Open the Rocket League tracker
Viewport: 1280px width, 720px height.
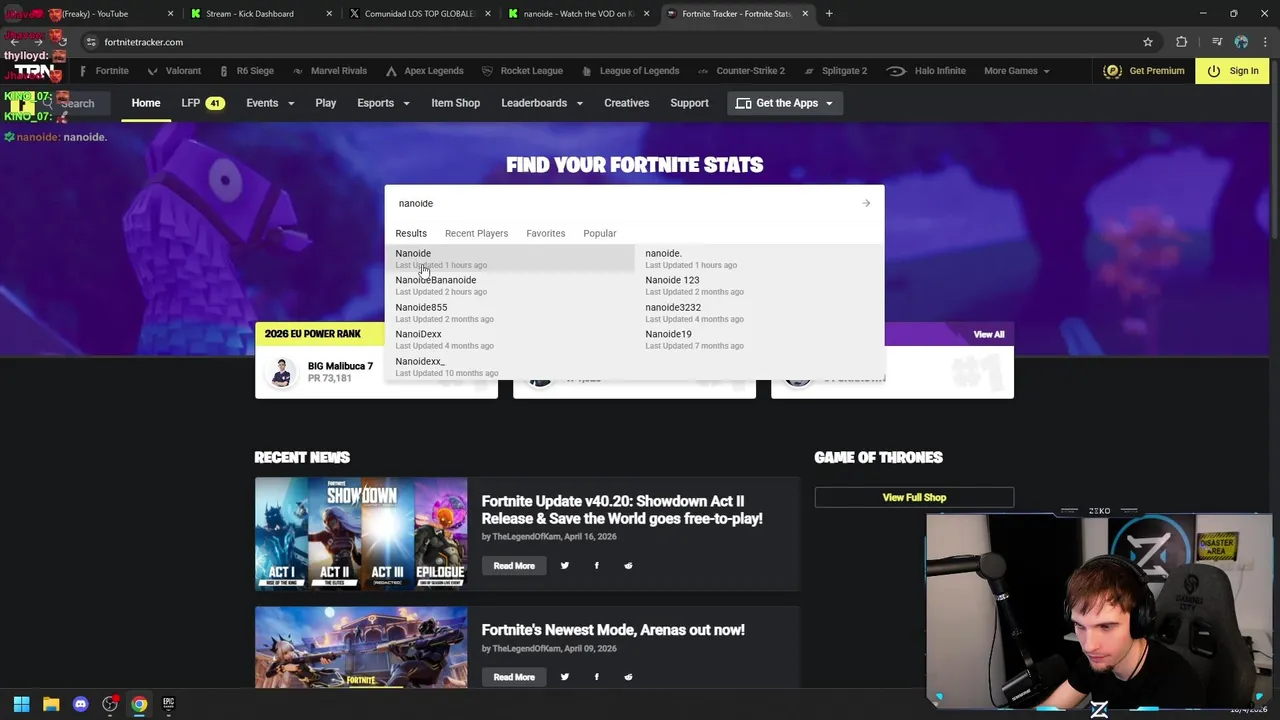tap(522, 71)
